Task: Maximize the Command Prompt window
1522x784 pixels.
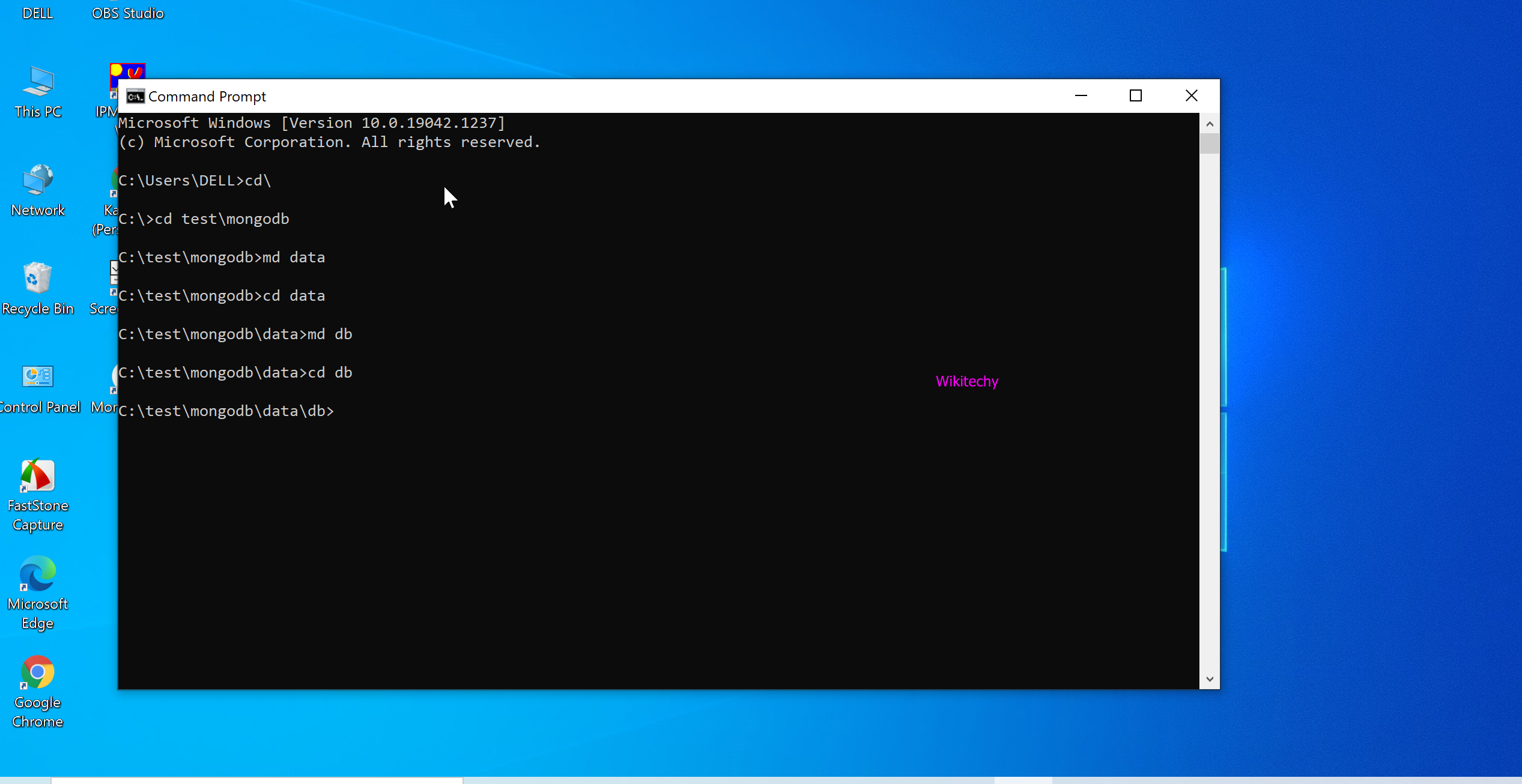Action: click(1136, 96)
